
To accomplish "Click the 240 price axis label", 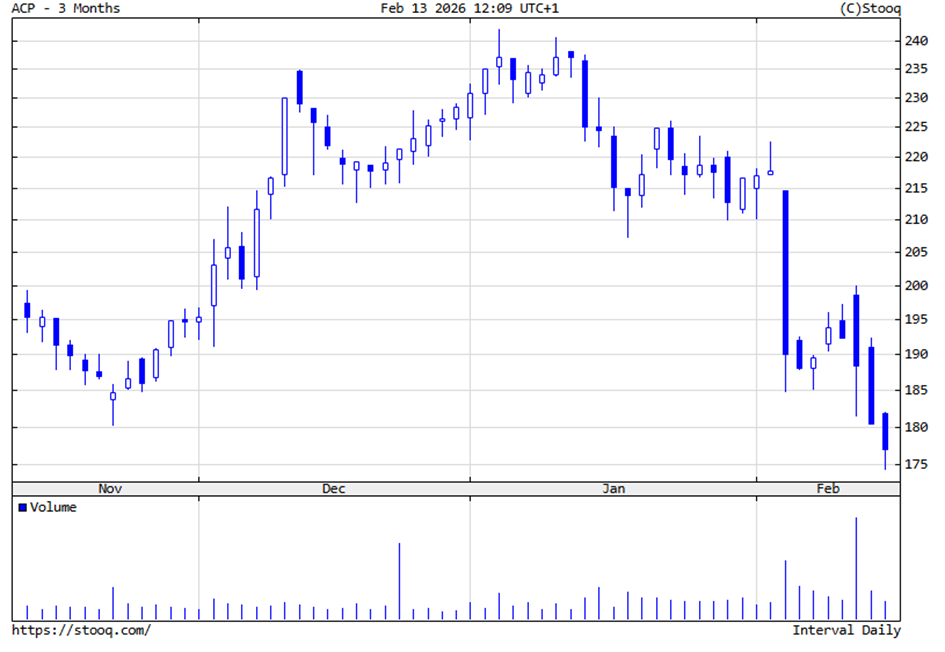I will (916, 41).
